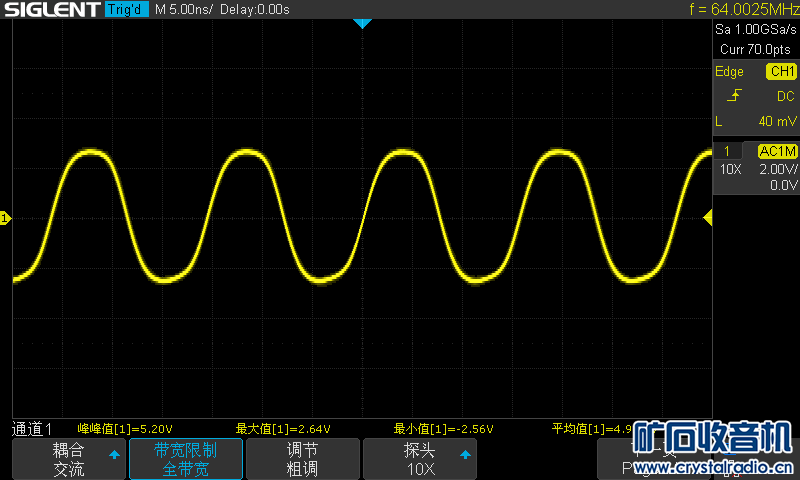
Task: Open the coupling (耦合) menu button
Action: coord(69,459)
